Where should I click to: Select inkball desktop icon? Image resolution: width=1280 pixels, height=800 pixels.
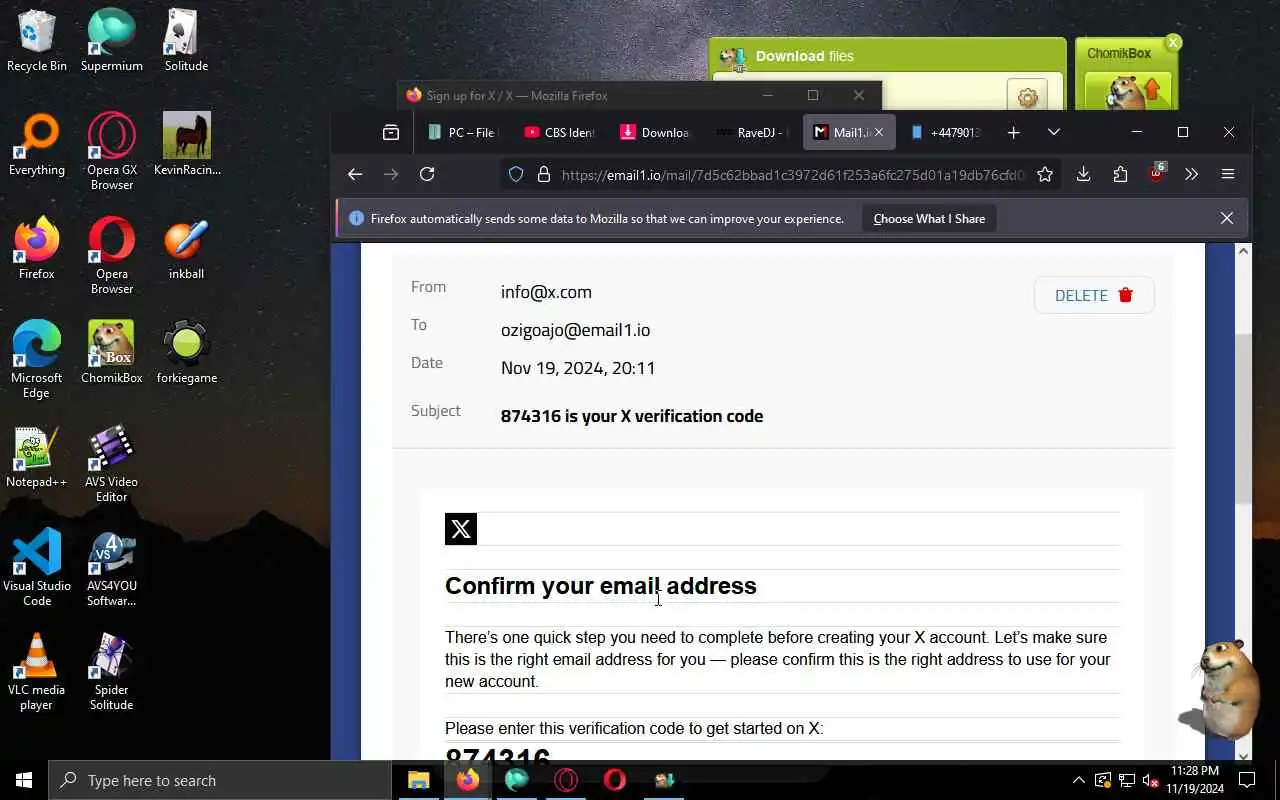[187, 250]
